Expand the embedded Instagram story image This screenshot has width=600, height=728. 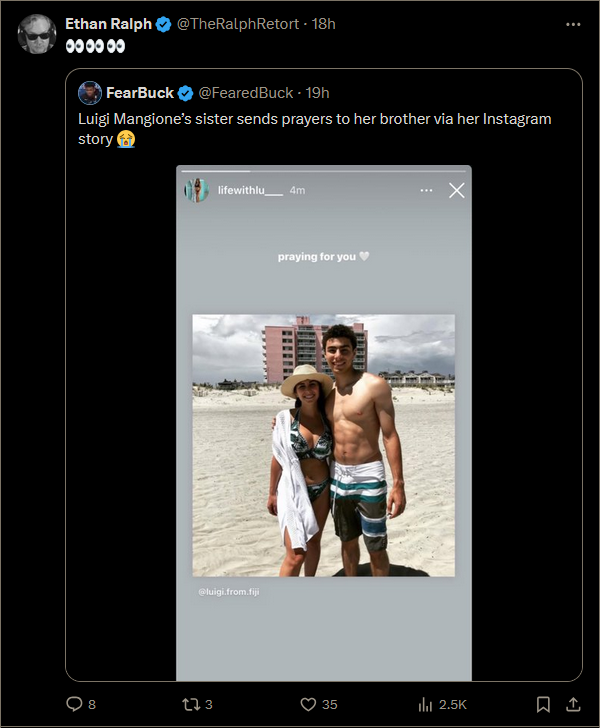pyautogui.click(x=324, y=422)
